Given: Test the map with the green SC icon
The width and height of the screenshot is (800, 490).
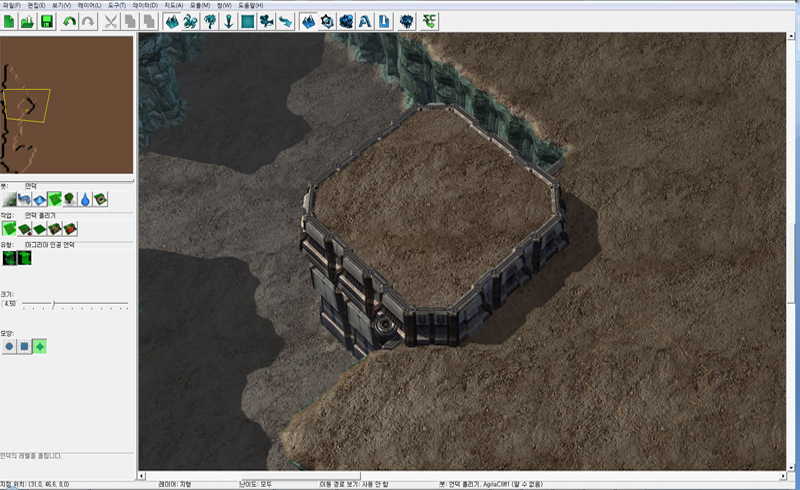Looking at the screenshot, I should point(430,21).
